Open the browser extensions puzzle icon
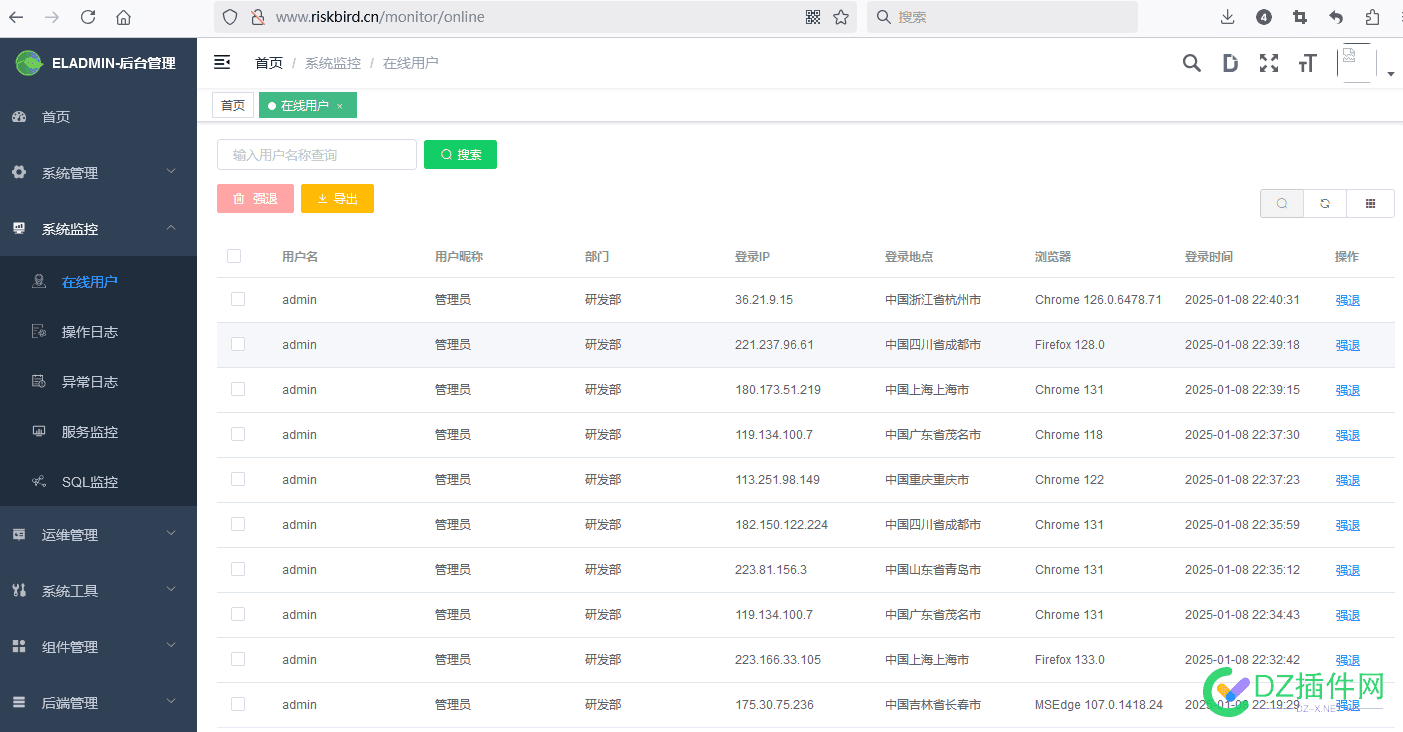1403x732 pixels. [x=1372, y=17]
